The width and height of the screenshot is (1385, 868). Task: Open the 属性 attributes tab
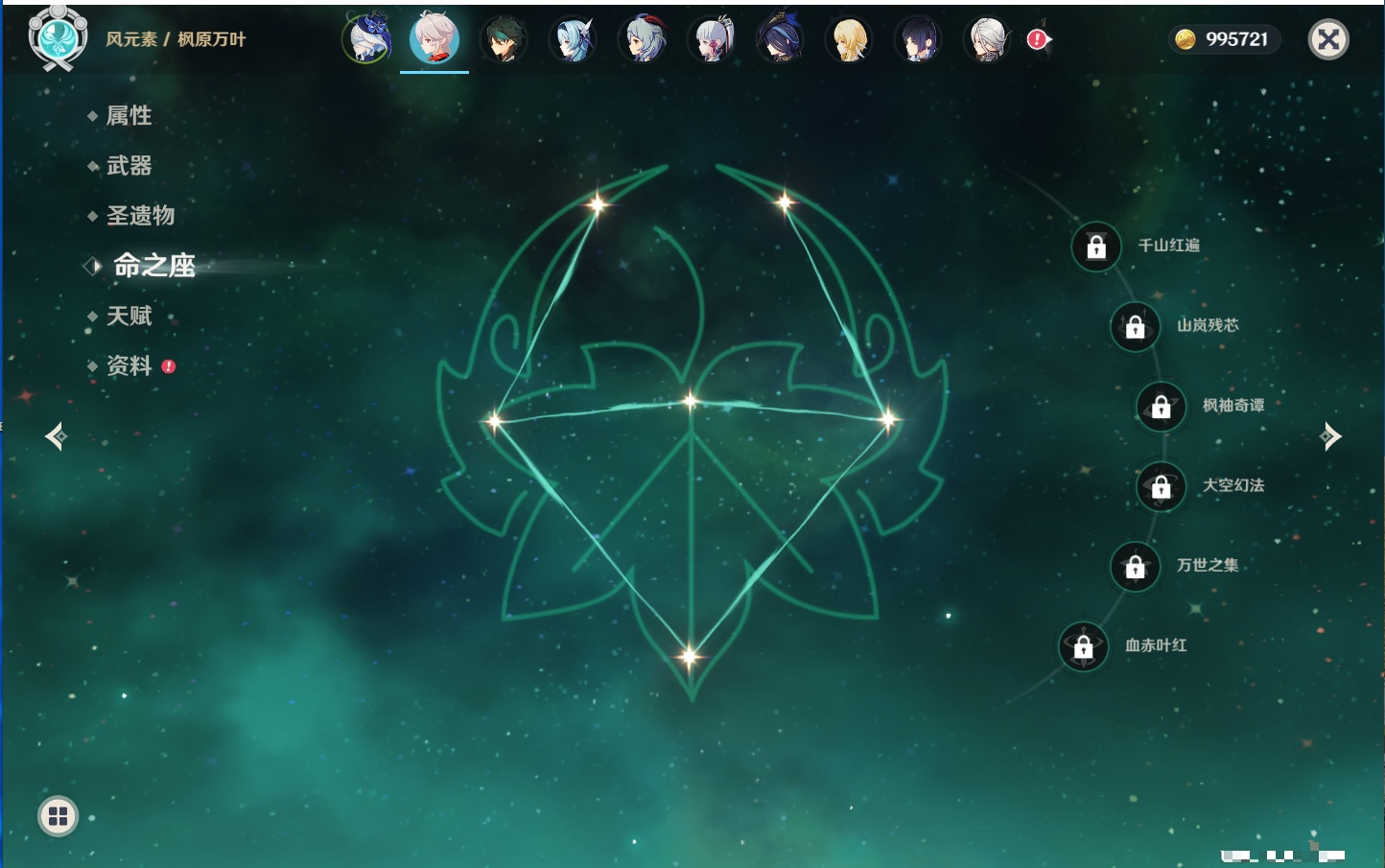[129, 116]
